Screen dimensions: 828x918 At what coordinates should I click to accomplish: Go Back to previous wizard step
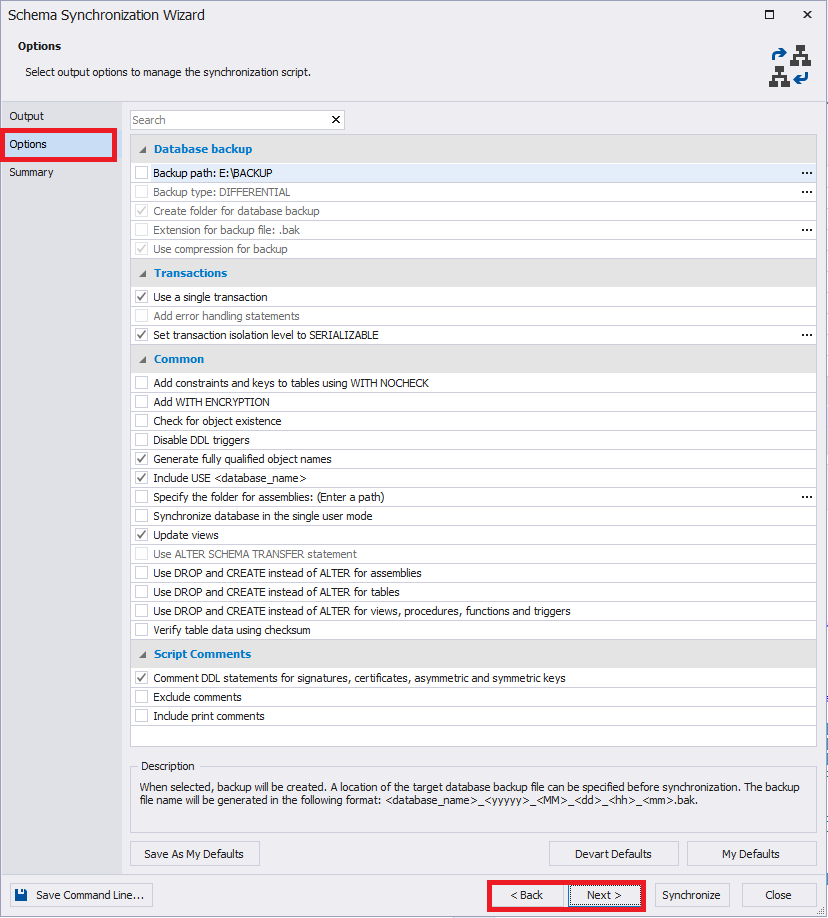(527, 895)
